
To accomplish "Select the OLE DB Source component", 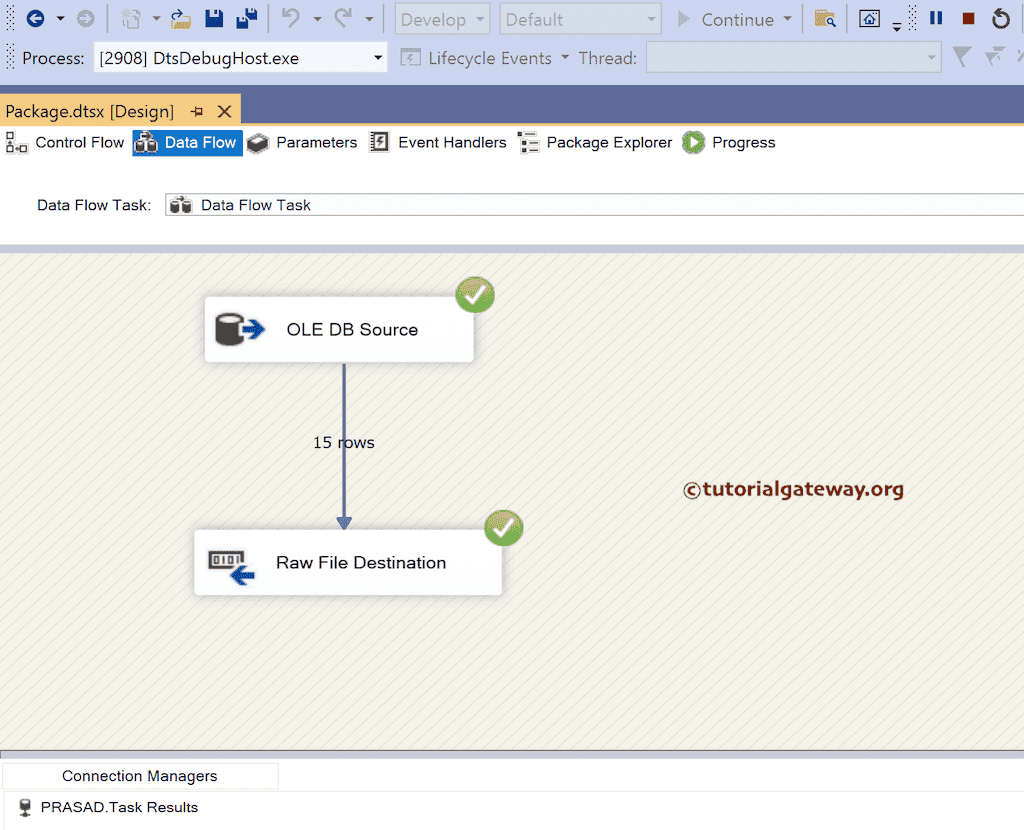I will [340, 330].
